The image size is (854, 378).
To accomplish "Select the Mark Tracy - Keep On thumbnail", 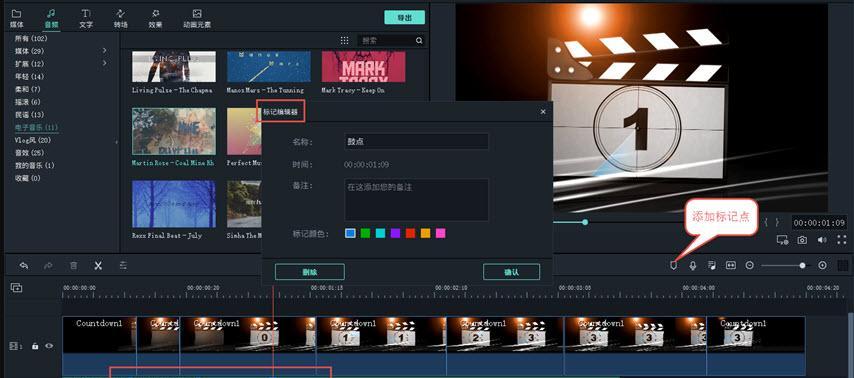I will click(x=363, y=66).
